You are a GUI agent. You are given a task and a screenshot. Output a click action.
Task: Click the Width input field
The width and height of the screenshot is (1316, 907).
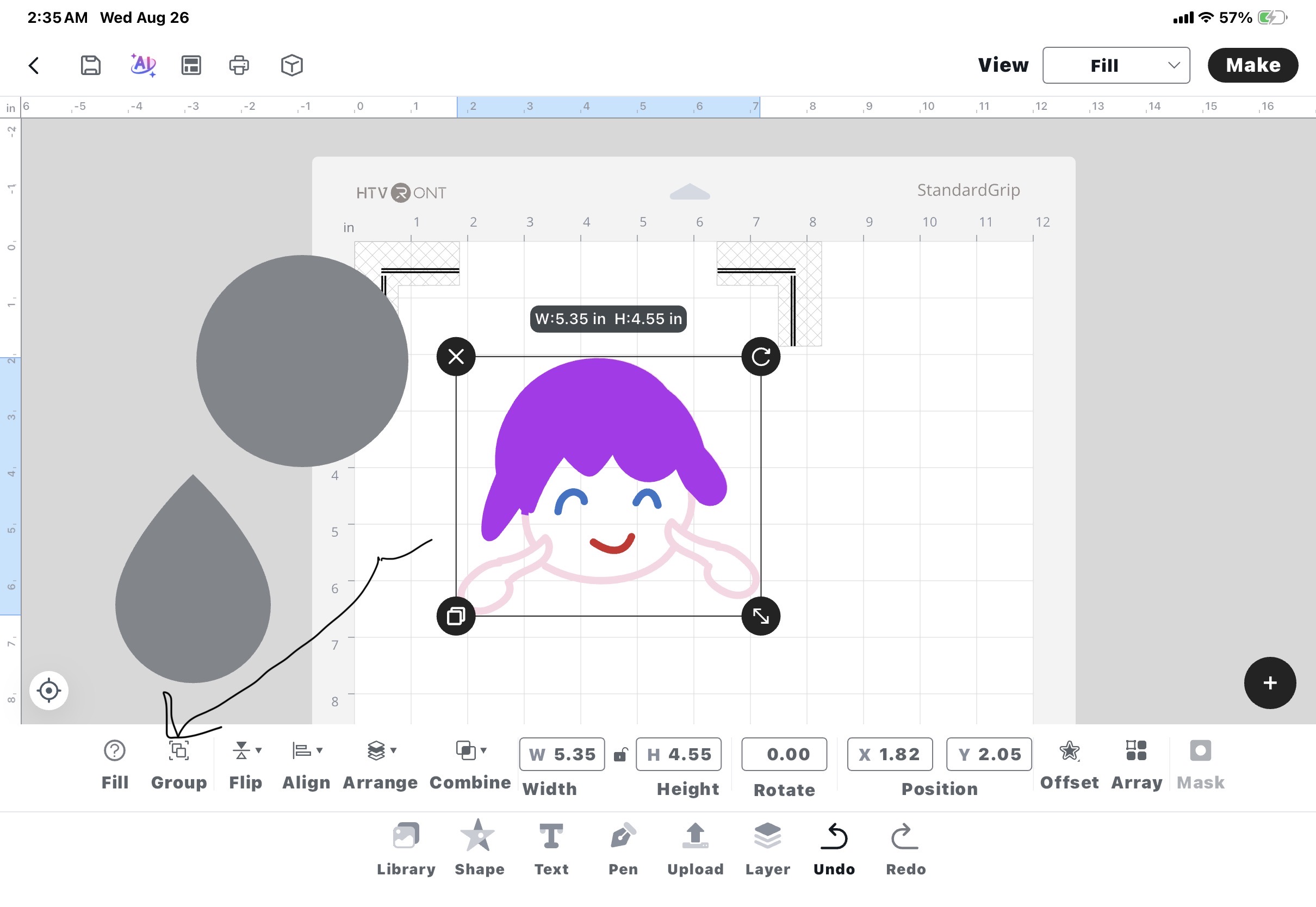[561, 754]
